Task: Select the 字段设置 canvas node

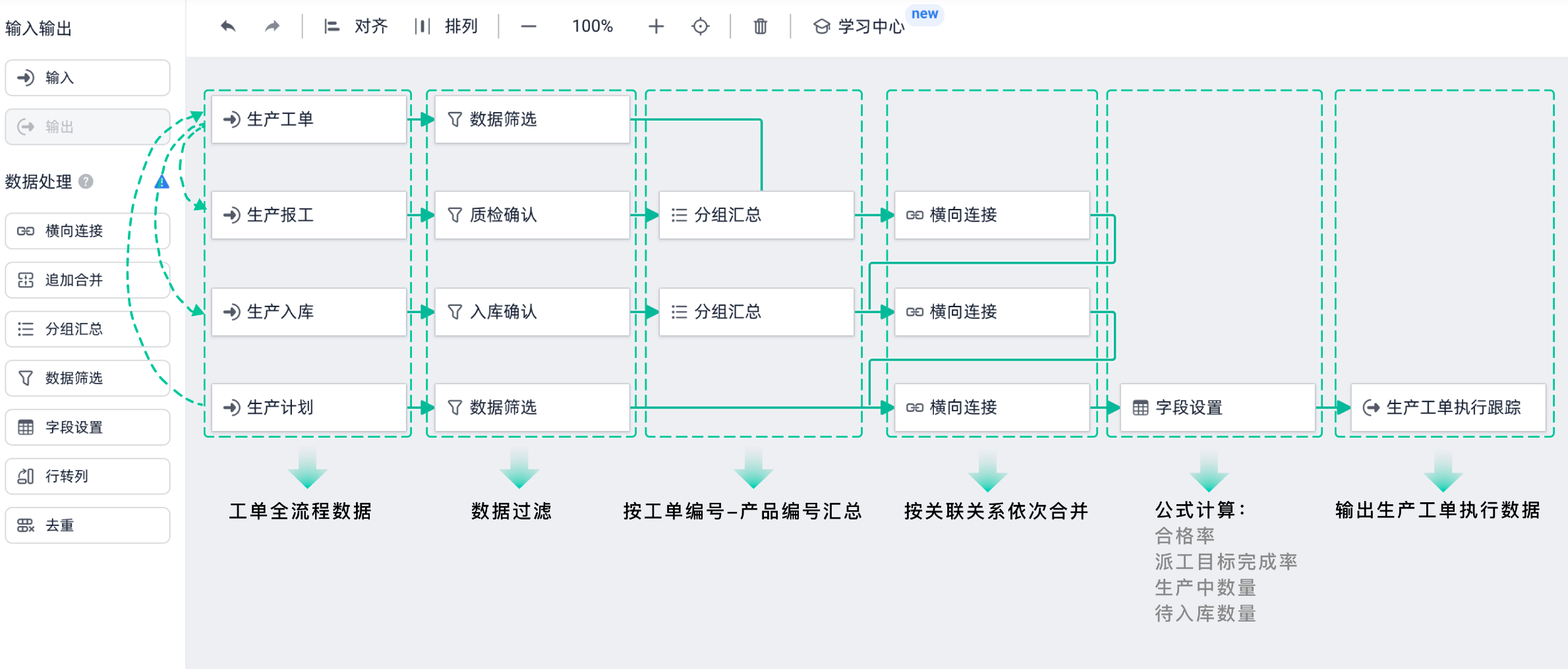Action: (1218, 407)
